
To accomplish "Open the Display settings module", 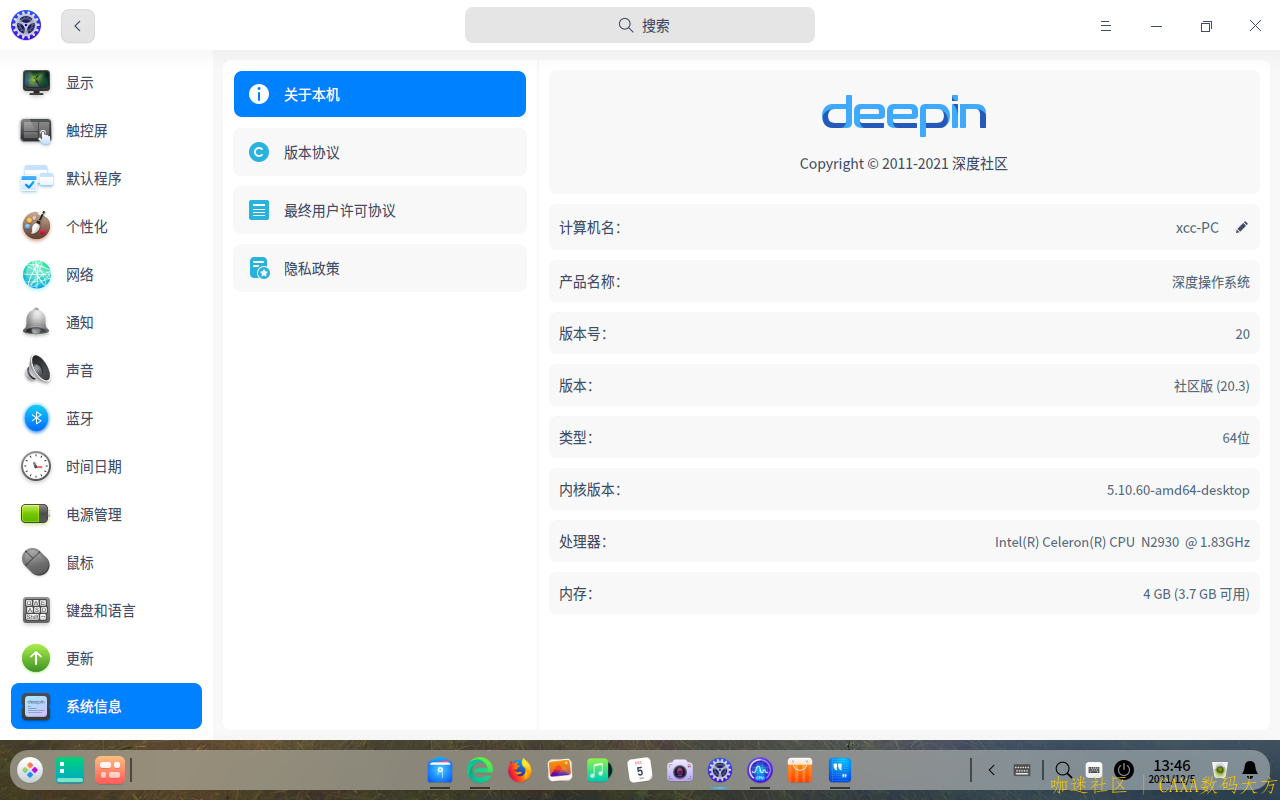I will click(x=106, y=83).
